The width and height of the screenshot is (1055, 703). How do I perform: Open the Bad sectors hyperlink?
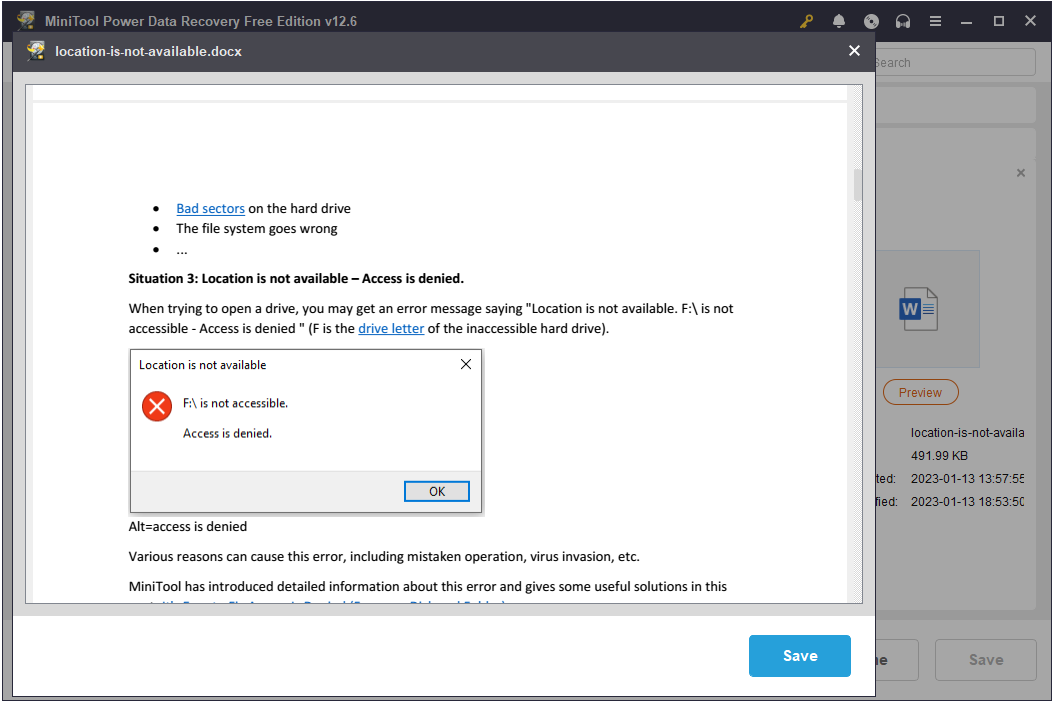210,208
